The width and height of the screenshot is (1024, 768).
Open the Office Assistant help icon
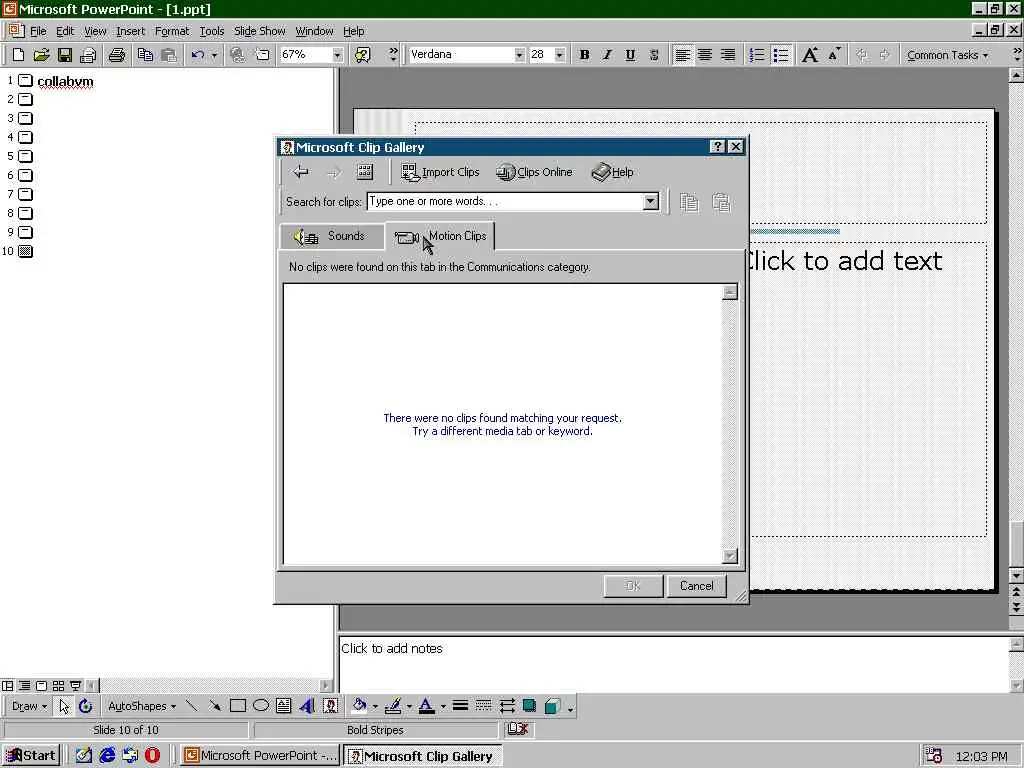pos(362,55)
